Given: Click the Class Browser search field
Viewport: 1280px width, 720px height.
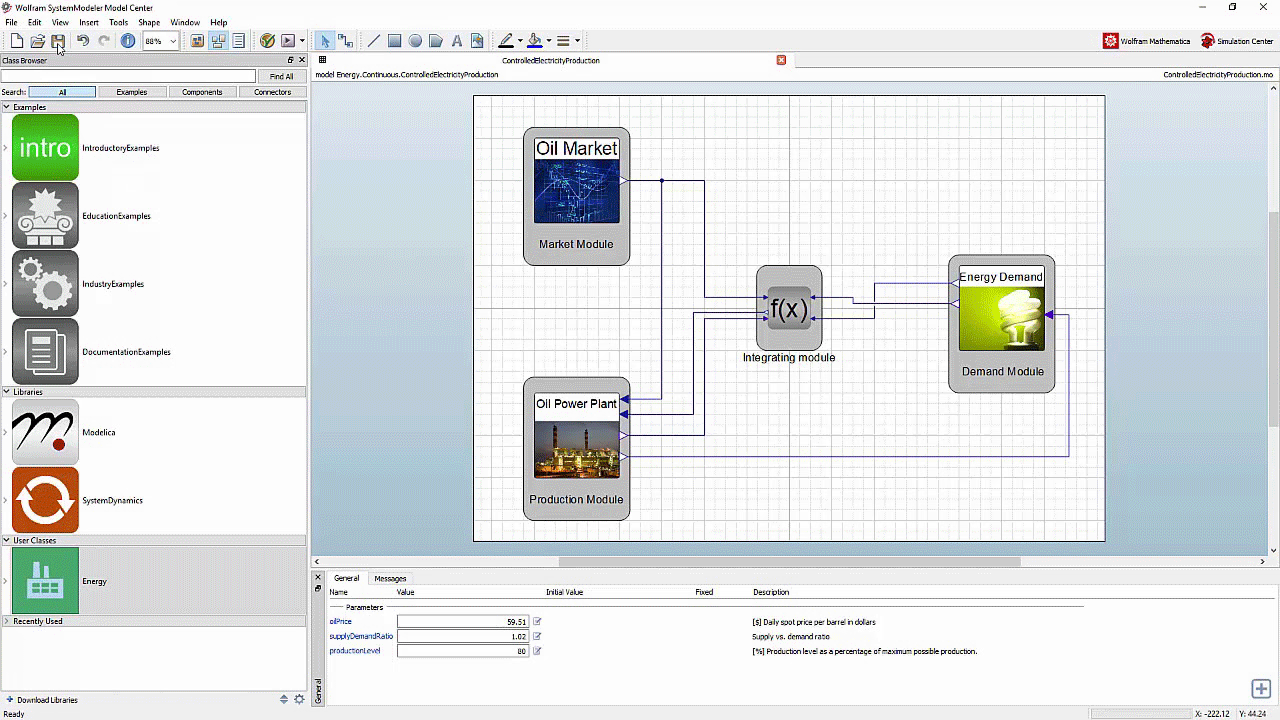Looking at the screenshot, I should 128,76.
